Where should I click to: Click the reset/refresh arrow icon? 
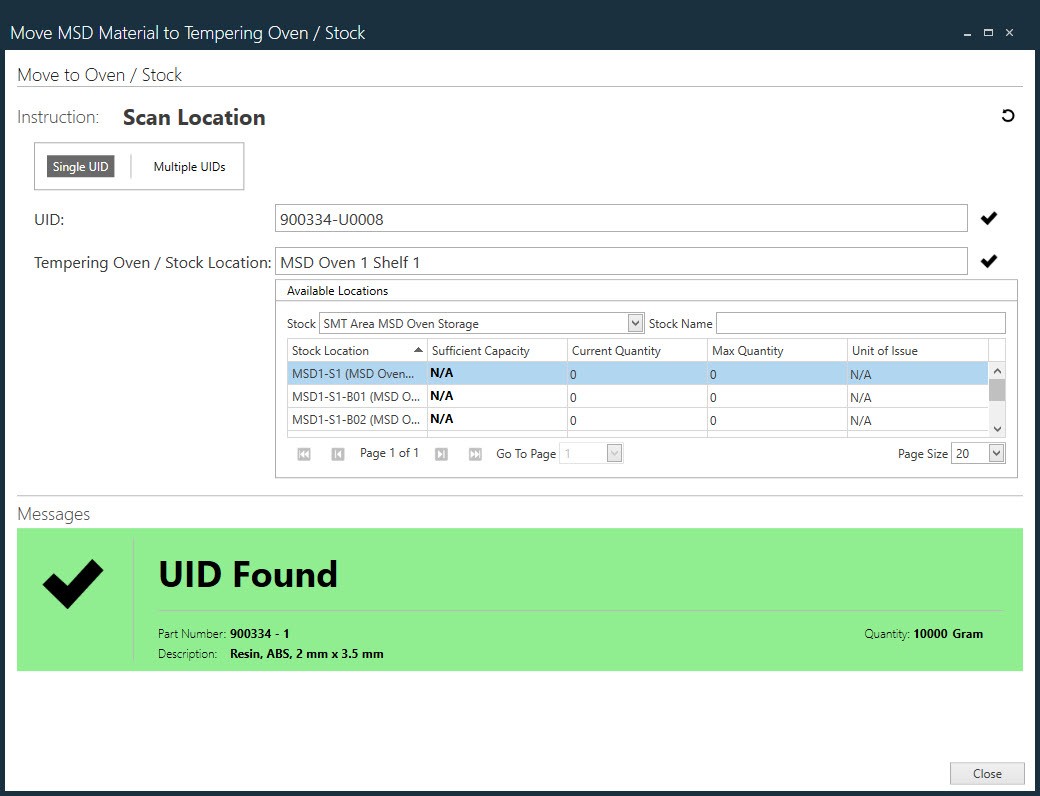point(1007,116)
